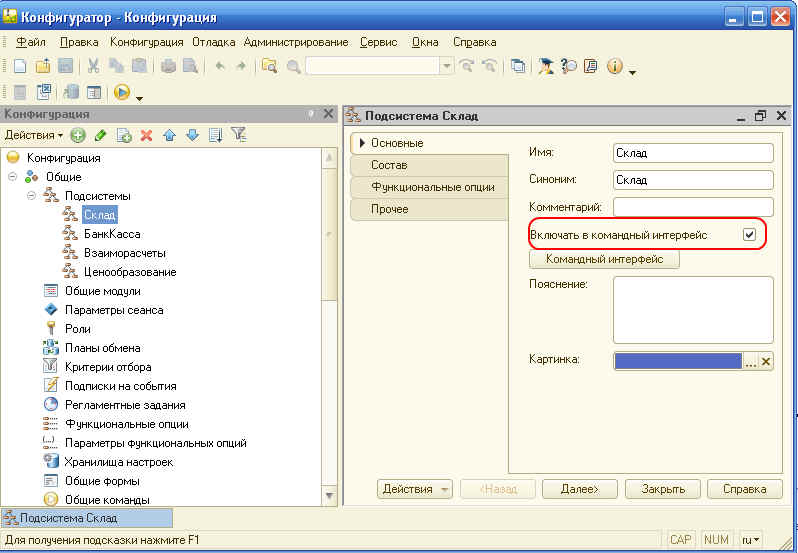The width and height of the screenshot is (798, 553).
Task: Click the Update database configuration icon
Action: coord(71,92)
